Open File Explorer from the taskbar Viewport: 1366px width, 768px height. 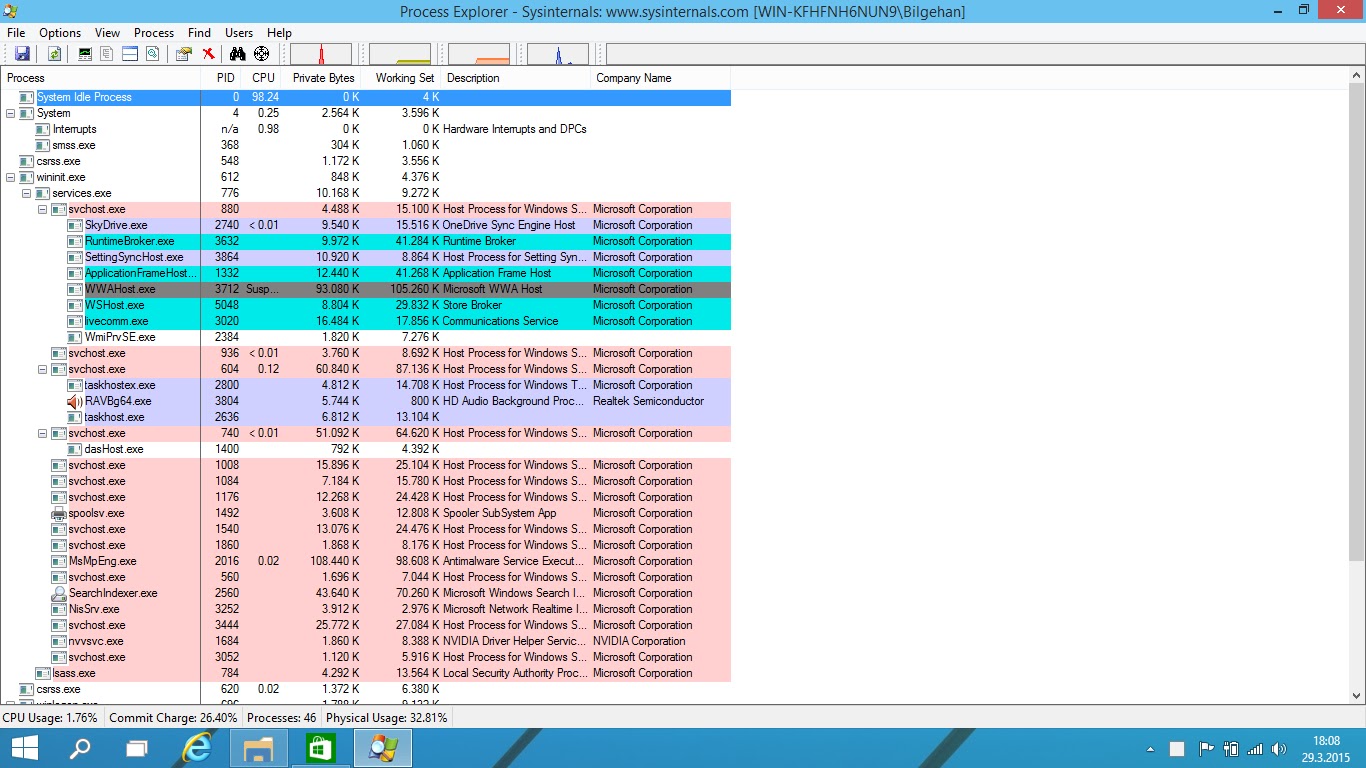(259, 748)
